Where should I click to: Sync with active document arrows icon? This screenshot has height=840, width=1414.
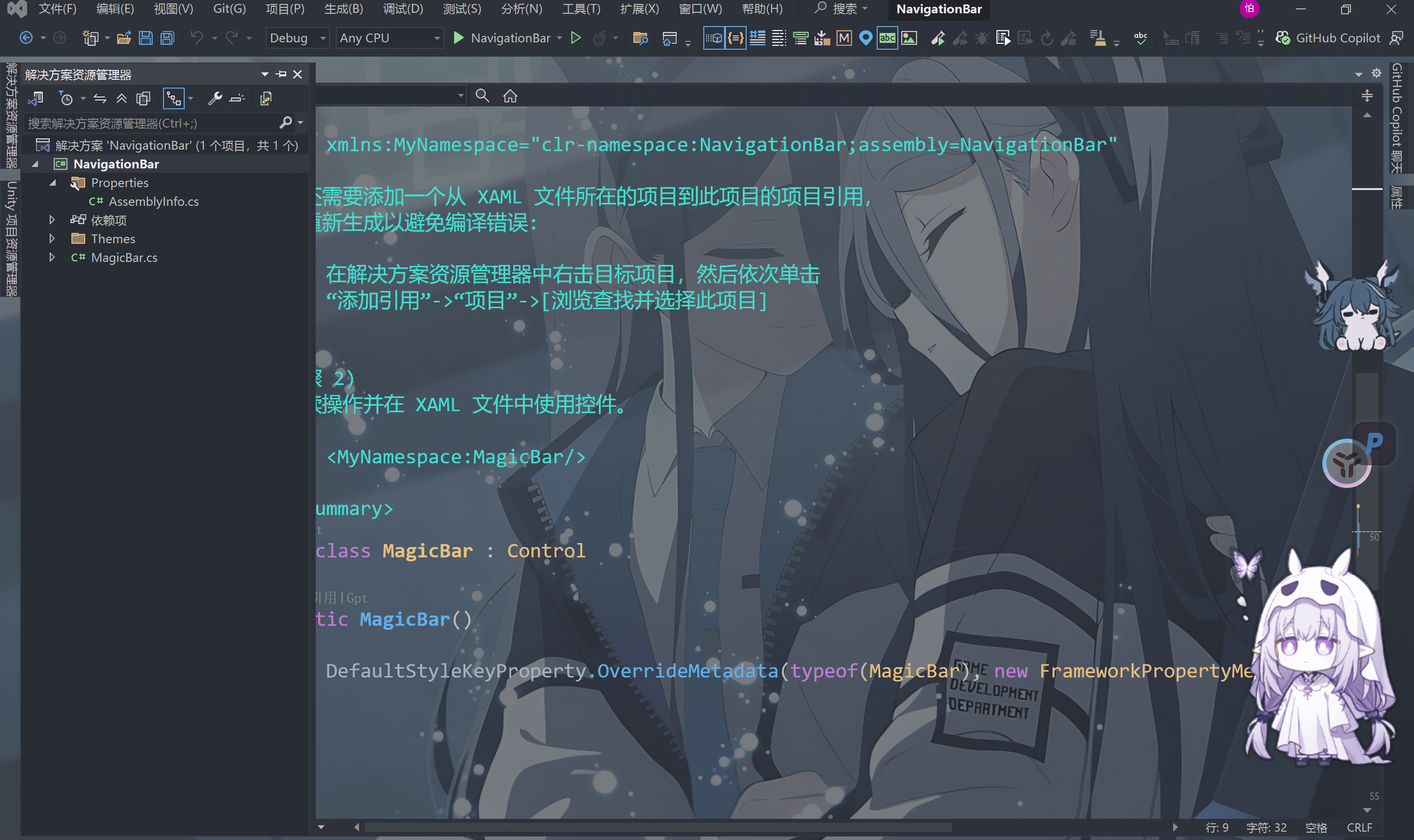click(x=100, y=99)
